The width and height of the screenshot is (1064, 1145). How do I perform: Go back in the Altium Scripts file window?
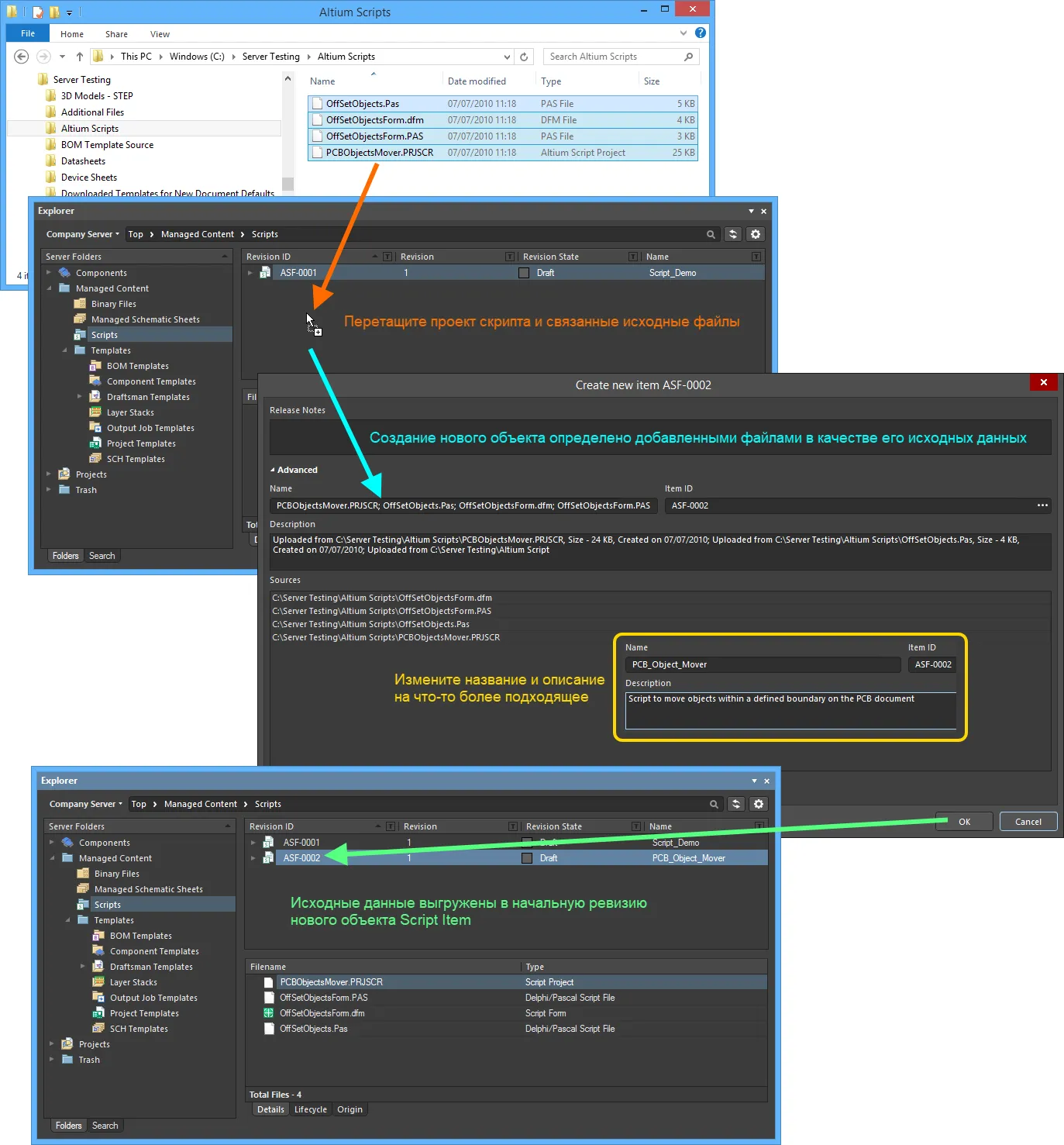22,57
